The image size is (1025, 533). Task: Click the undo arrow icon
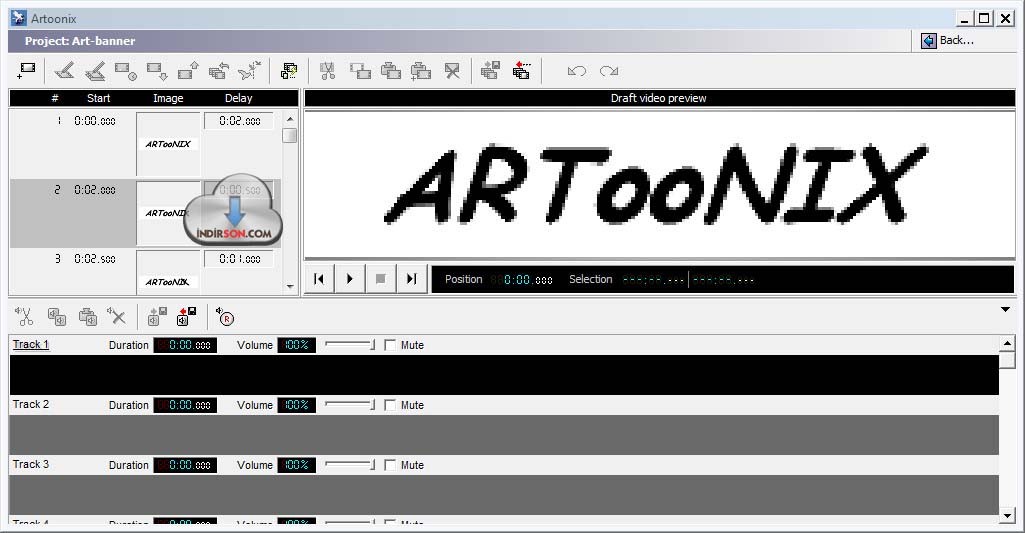tap(577, 71)
